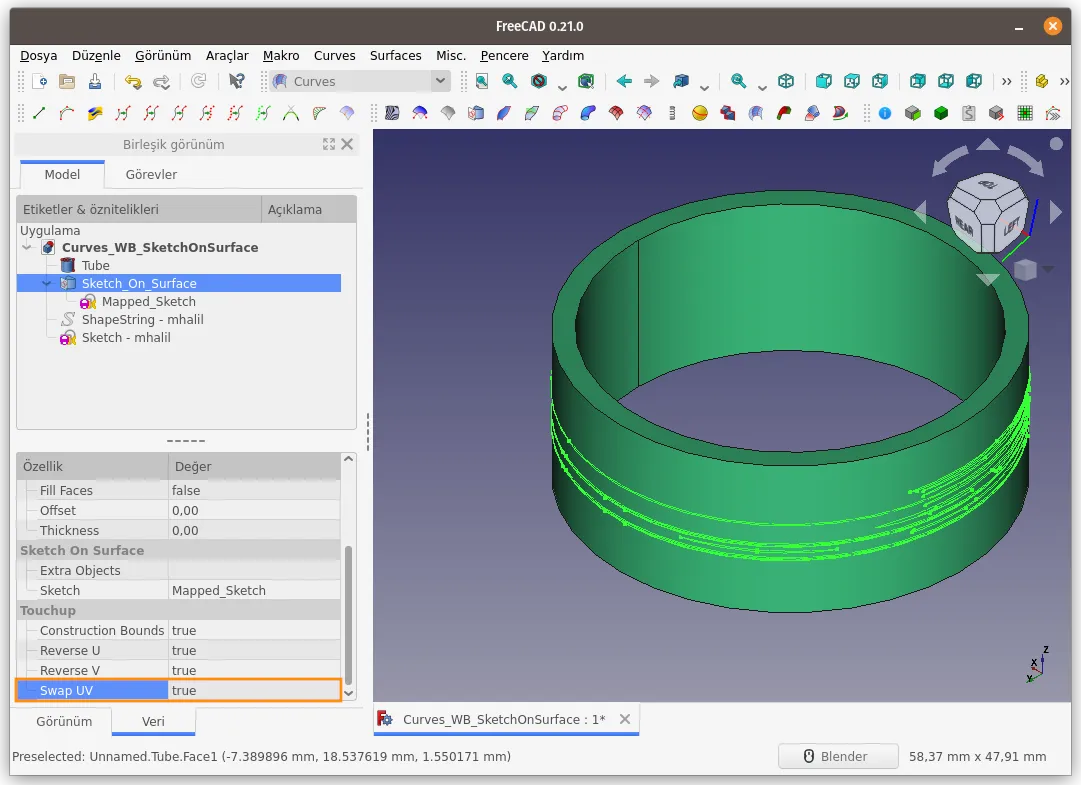The image size is (1081, 785).
Task: Click the bounding box view icon
Action: (x=586, y=81)
